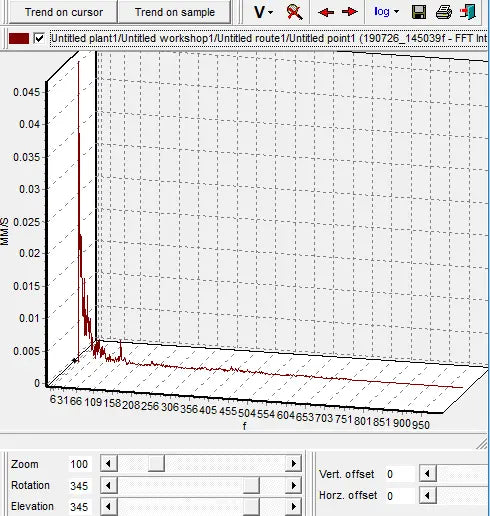Click the Trend on cursor button
The image size is (490, 516).
[63, 12]
